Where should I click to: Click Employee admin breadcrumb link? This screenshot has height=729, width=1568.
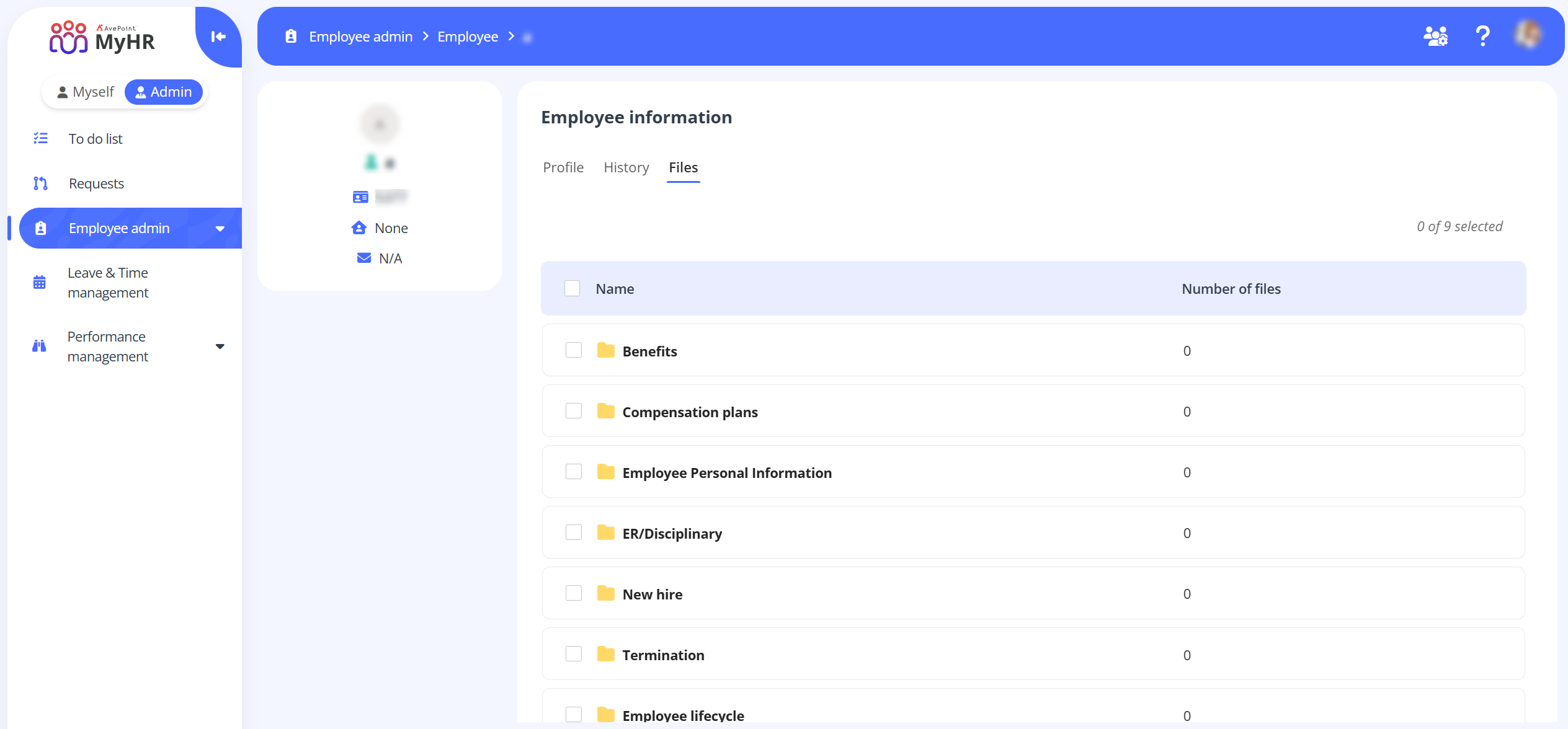pyautogui.click(x=360, y=37)
